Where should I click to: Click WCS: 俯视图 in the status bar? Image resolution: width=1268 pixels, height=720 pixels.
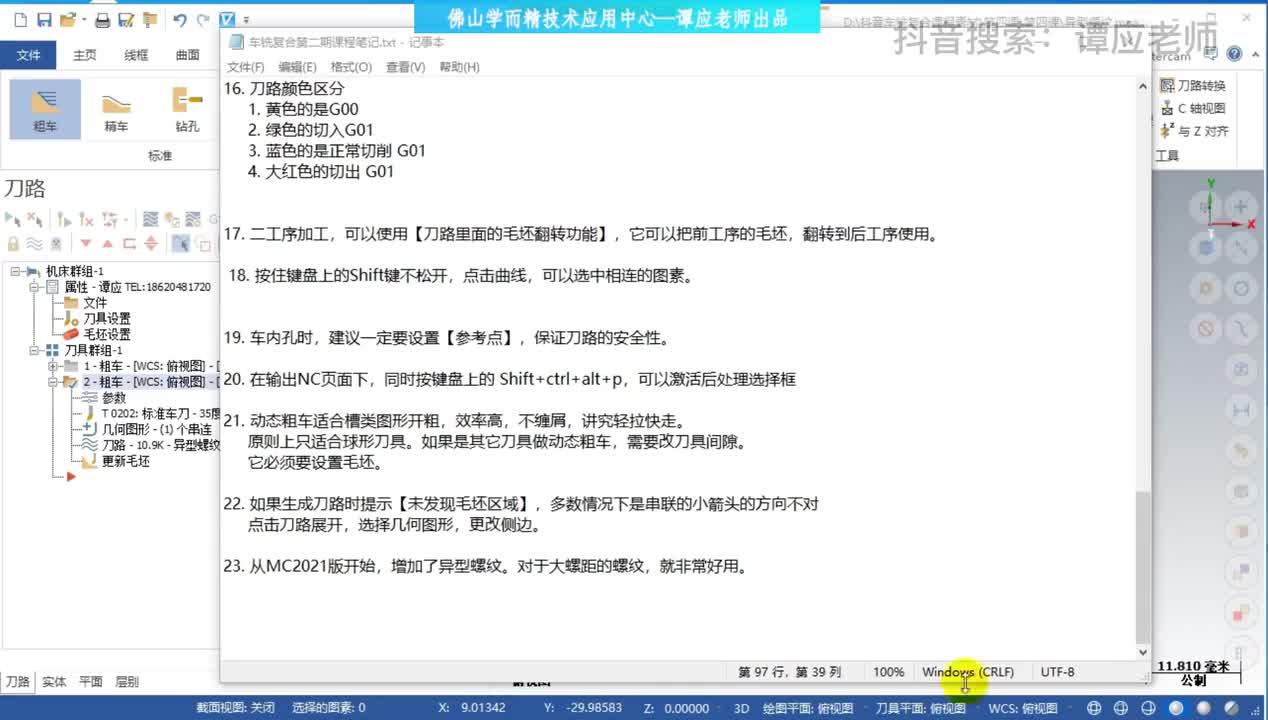(1023, 708)
